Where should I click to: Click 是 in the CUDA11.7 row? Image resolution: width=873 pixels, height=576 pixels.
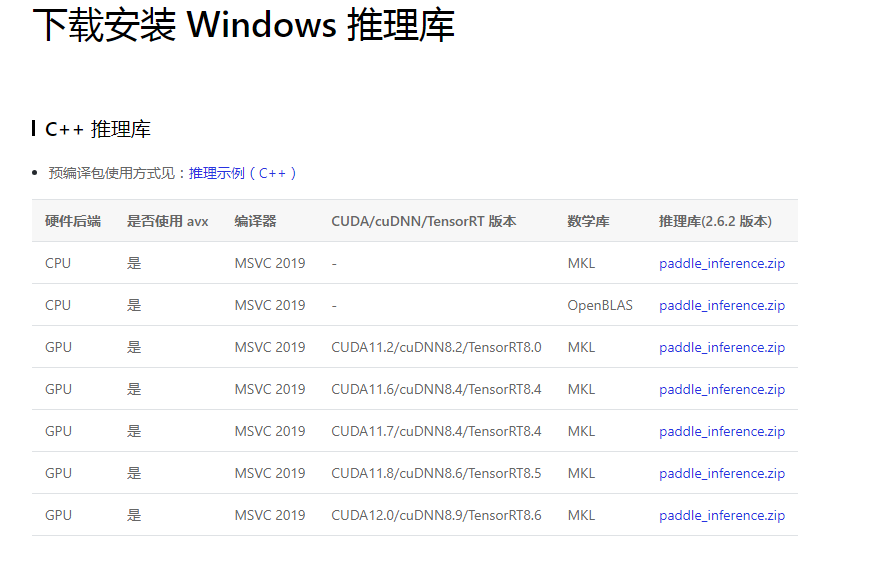(x=134, y=431)
